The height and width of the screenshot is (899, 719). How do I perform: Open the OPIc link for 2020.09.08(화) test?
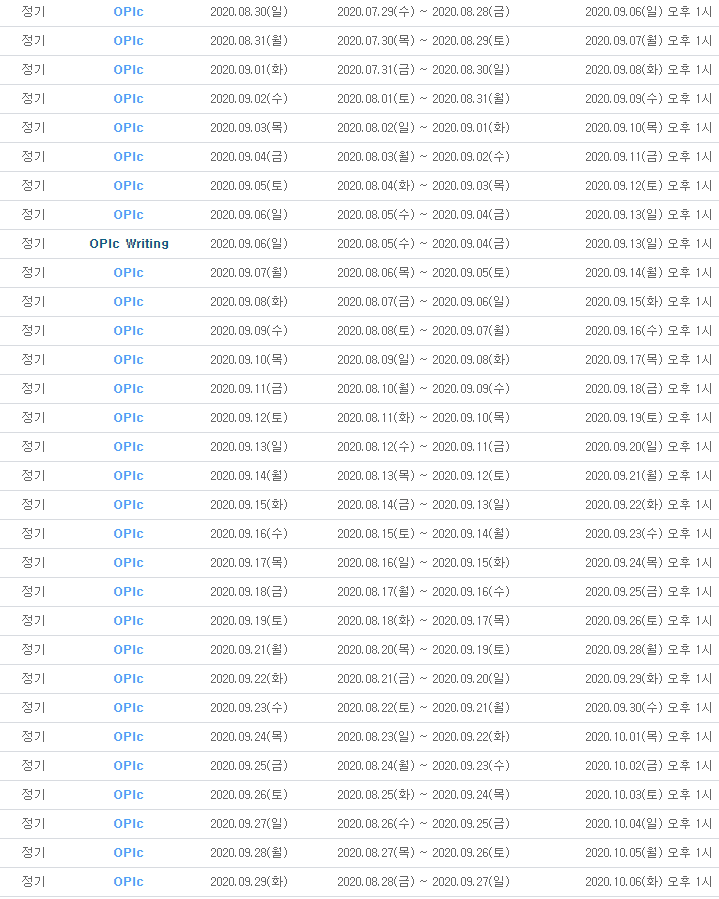128,302
